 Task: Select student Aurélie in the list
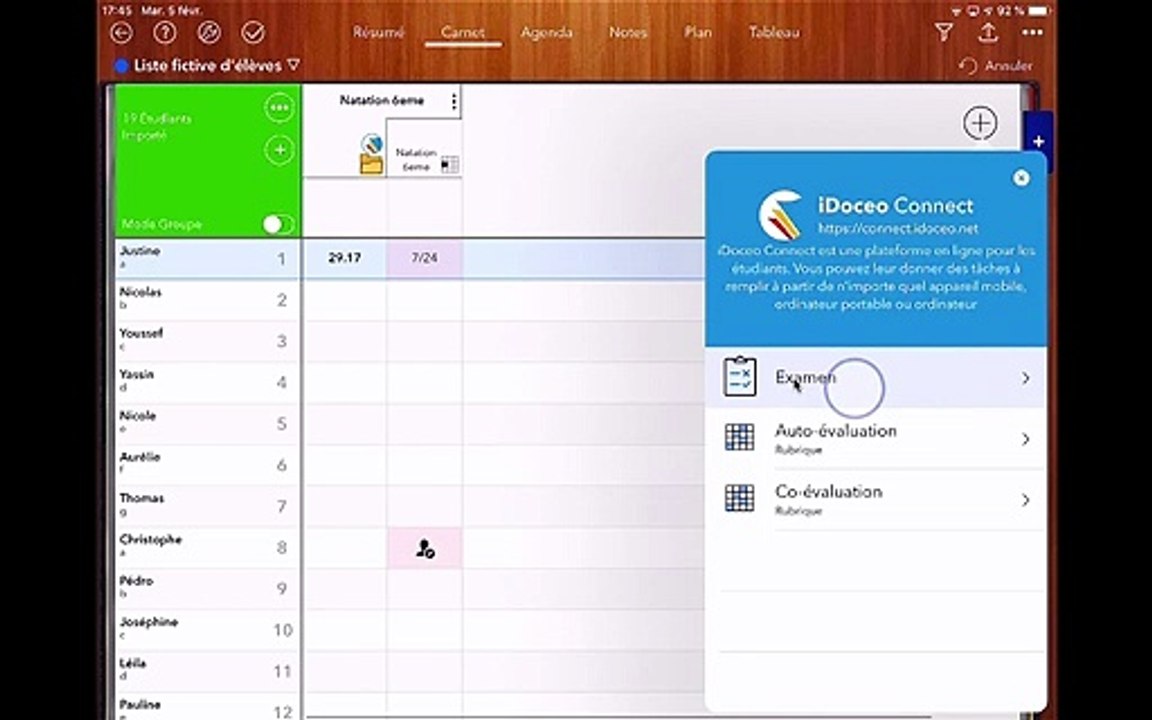click(207, 464)
